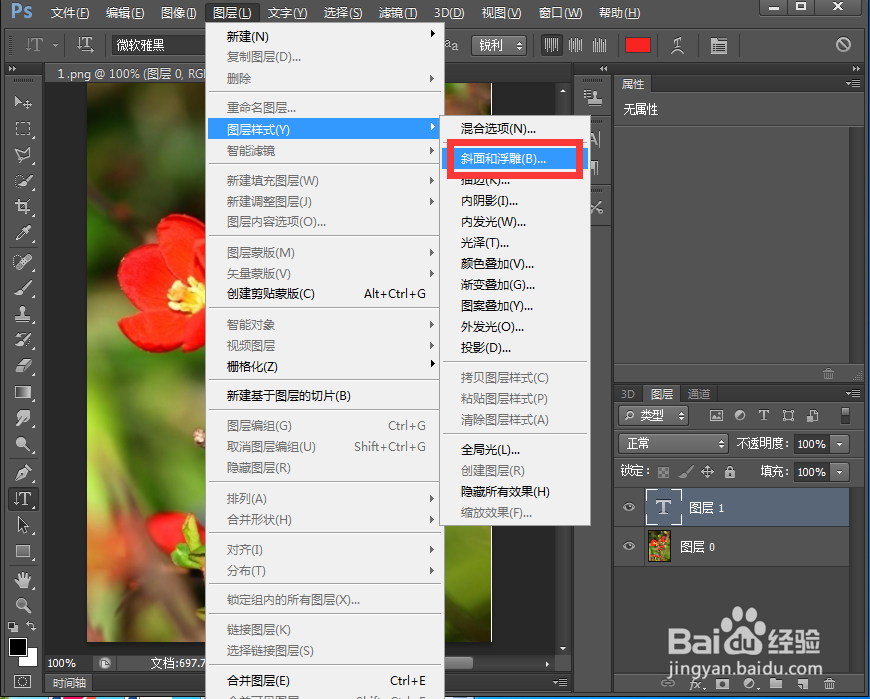Screen dimensions: 870x699
Task: Delete the layer with trash icon
Action: point(829,683)
